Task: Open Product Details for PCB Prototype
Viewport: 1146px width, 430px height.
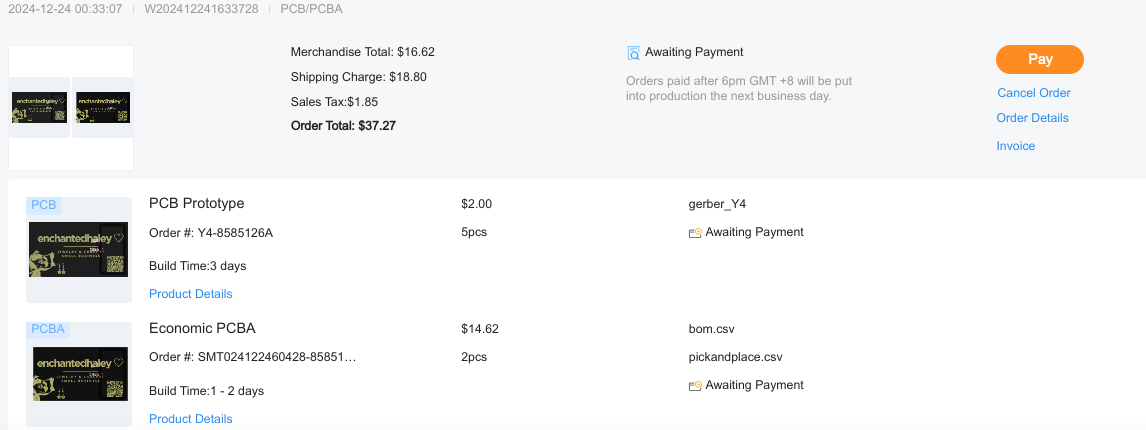Action: tap(190, 294)
